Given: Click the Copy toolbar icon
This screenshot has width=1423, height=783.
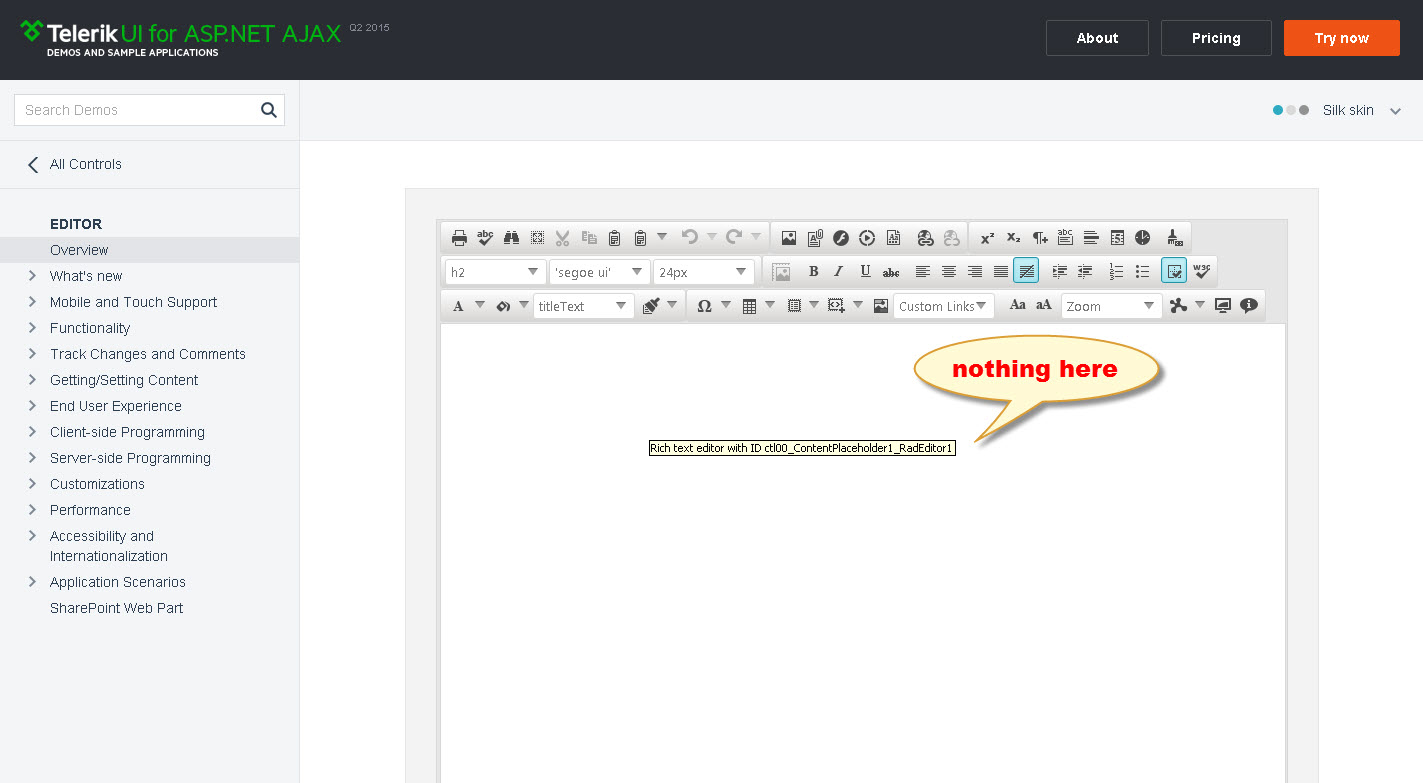Looking at the screenshot, I should 589,238.
